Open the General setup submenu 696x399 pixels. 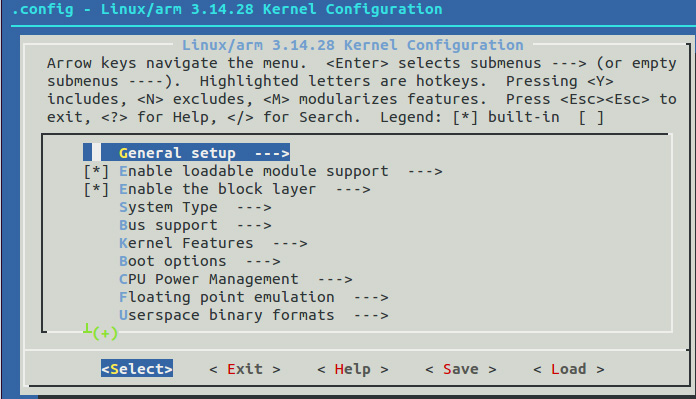pyautogui.click(x=186, y=153)
